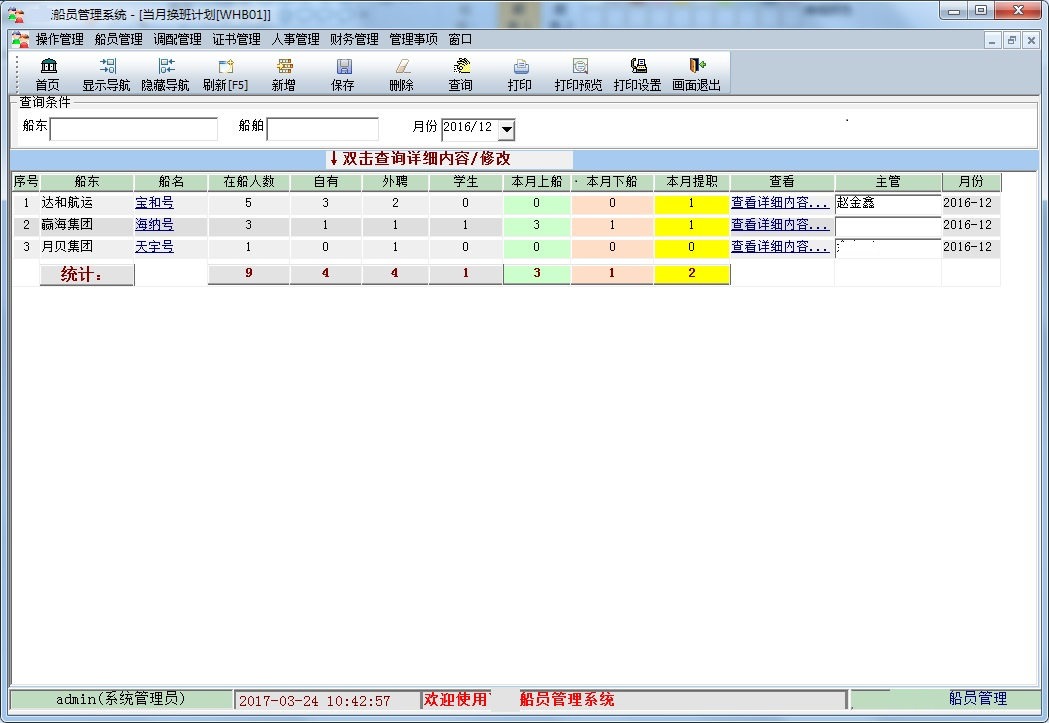Add a new record with 新增
This screenshot has width=1049, height=723.
(284, 74)
